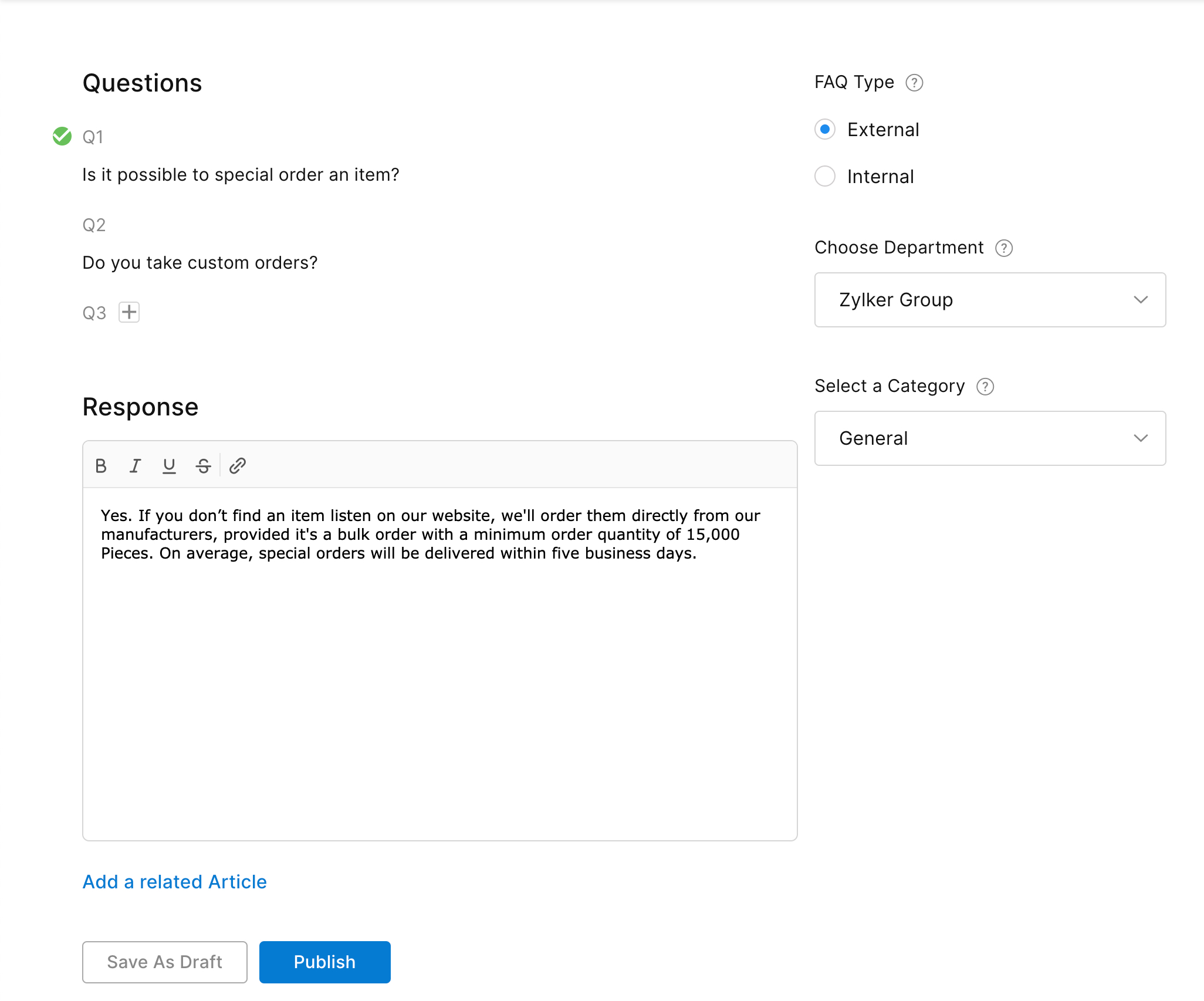The width and height of the screenshot is (1204, 1001).
Task: Publish the FAQ
Action: point(325,962)
